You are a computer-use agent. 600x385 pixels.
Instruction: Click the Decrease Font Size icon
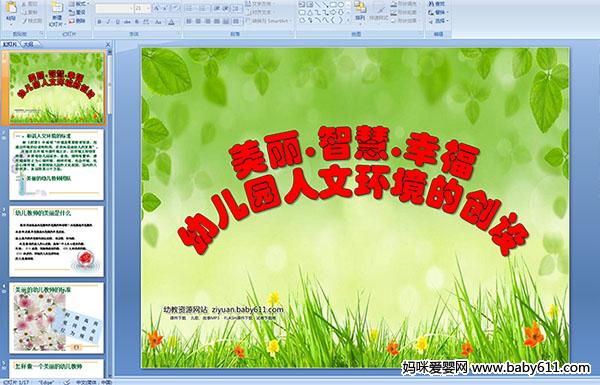tap(166, 8)
